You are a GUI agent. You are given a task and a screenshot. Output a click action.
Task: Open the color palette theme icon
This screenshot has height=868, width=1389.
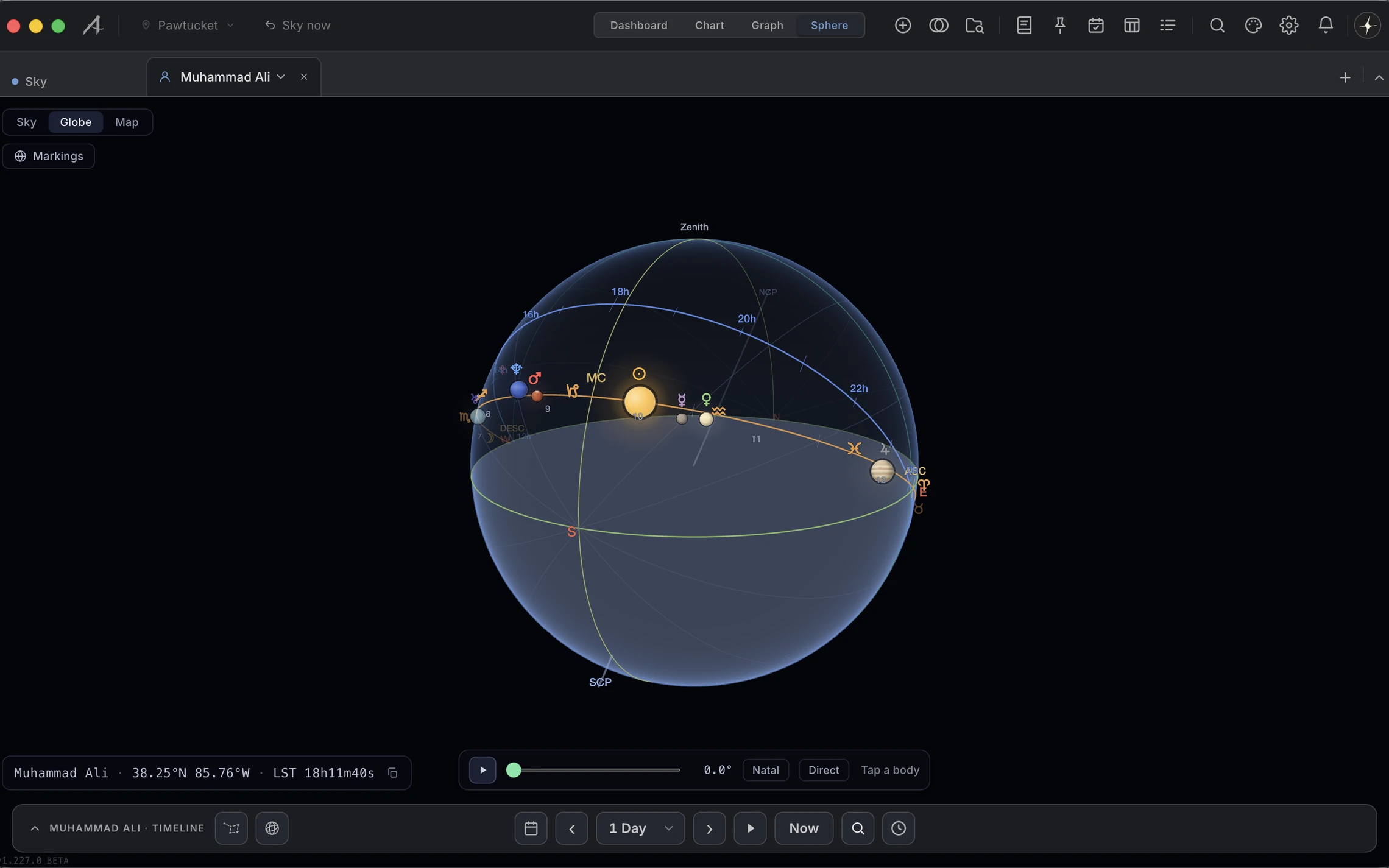[1253, 25]
